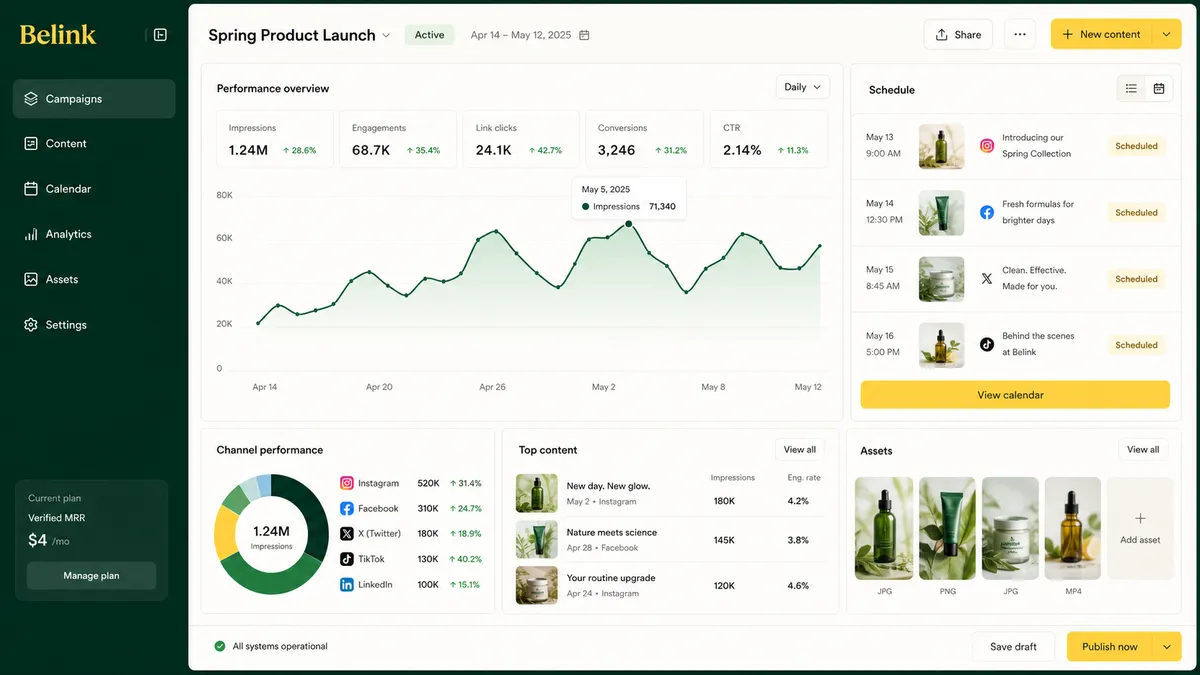Screen dimensions: 1200x675
Task: Open Campaigns in the sidebar
Action: pos(94,99)
